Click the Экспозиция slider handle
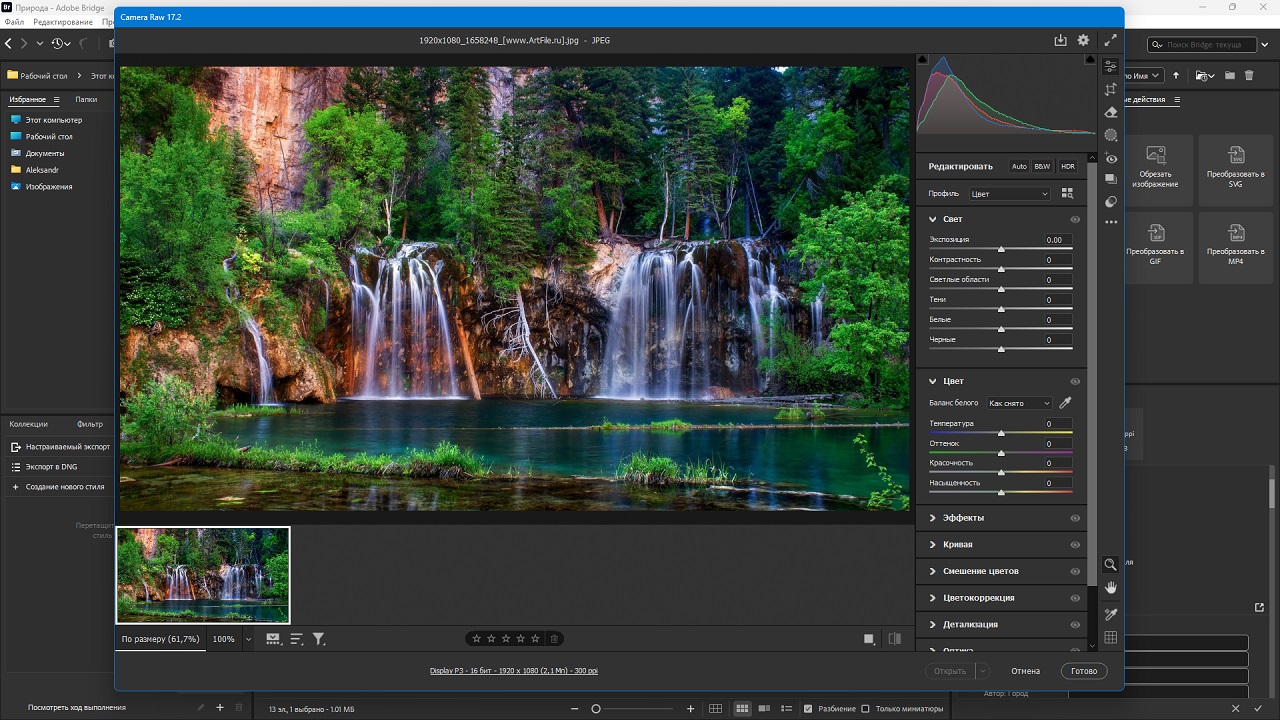 [x=1001, y=249]
